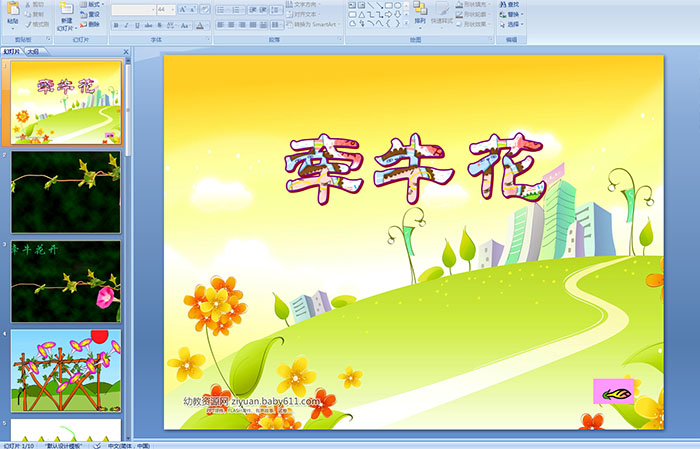Image resolution: width=700 pixels, height=449 pixels.
Task: Open the Replace (替换) menu
Action: [511, 14]
